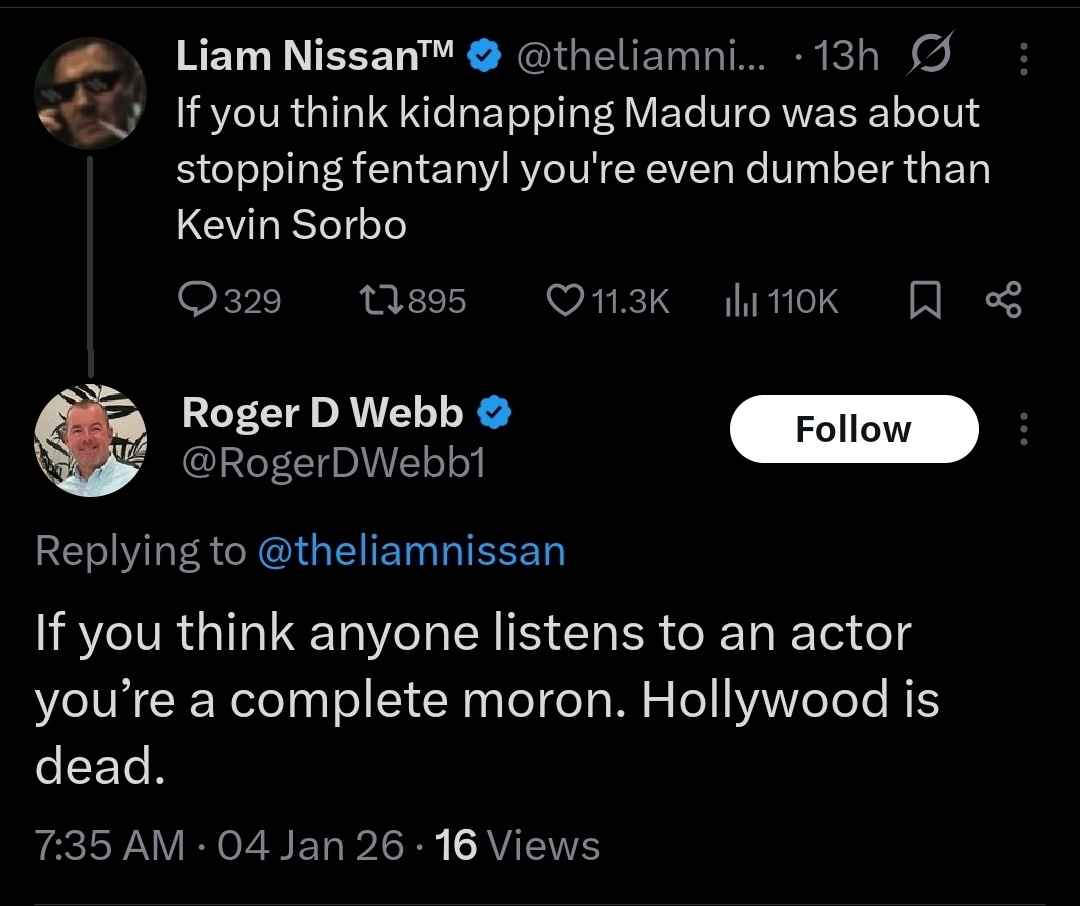Open more options beside the Follow button

(1022, 429)
